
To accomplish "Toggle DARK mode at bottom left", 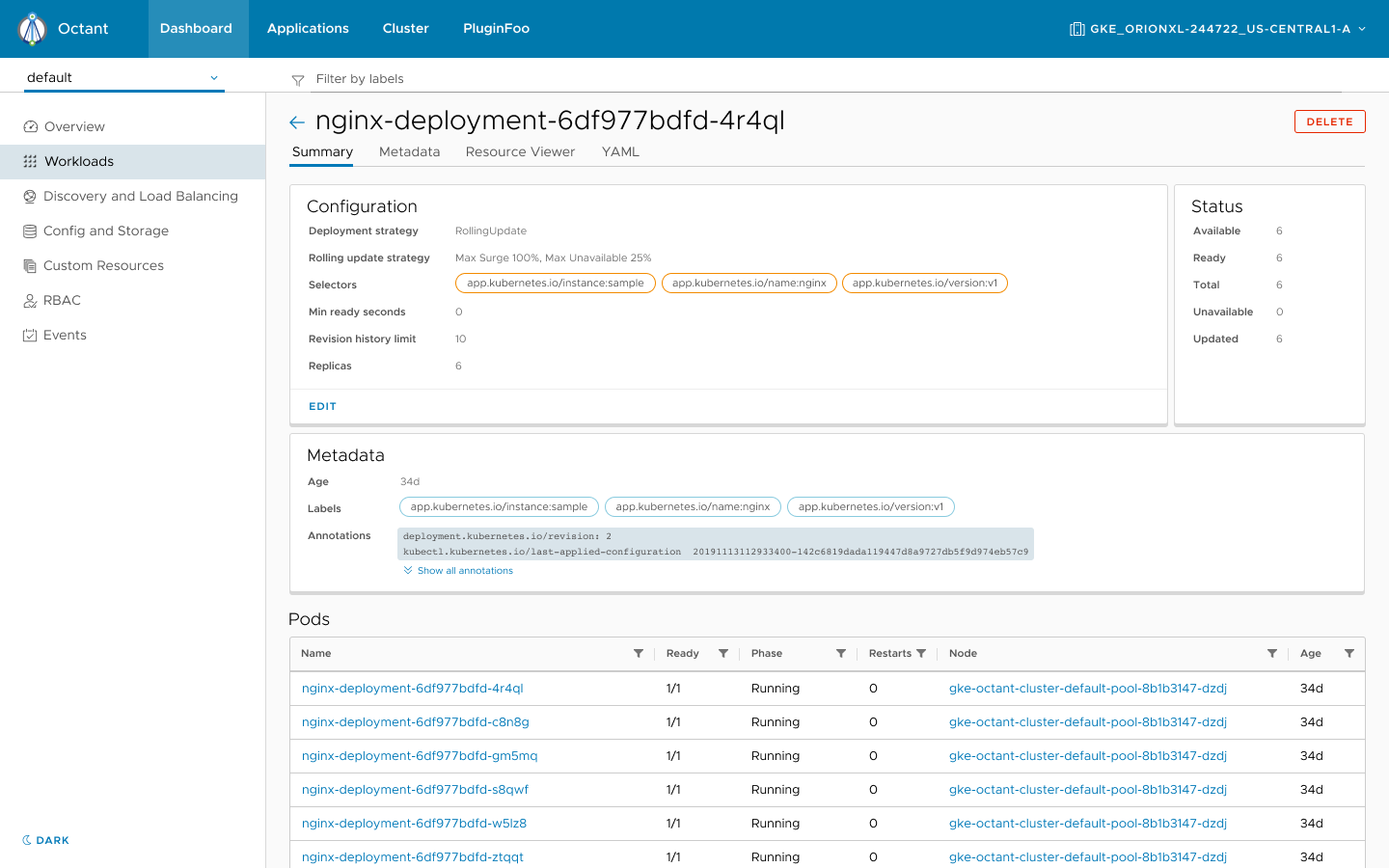I will tap(44, 840).
